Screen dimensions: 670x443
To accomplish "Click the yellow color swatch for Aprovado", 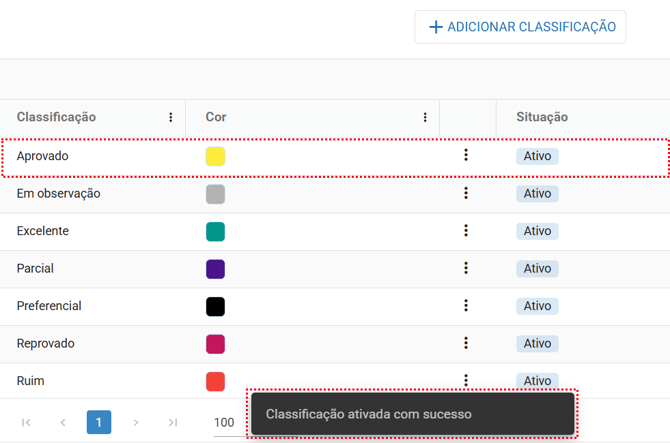I will tap(215, 156).
